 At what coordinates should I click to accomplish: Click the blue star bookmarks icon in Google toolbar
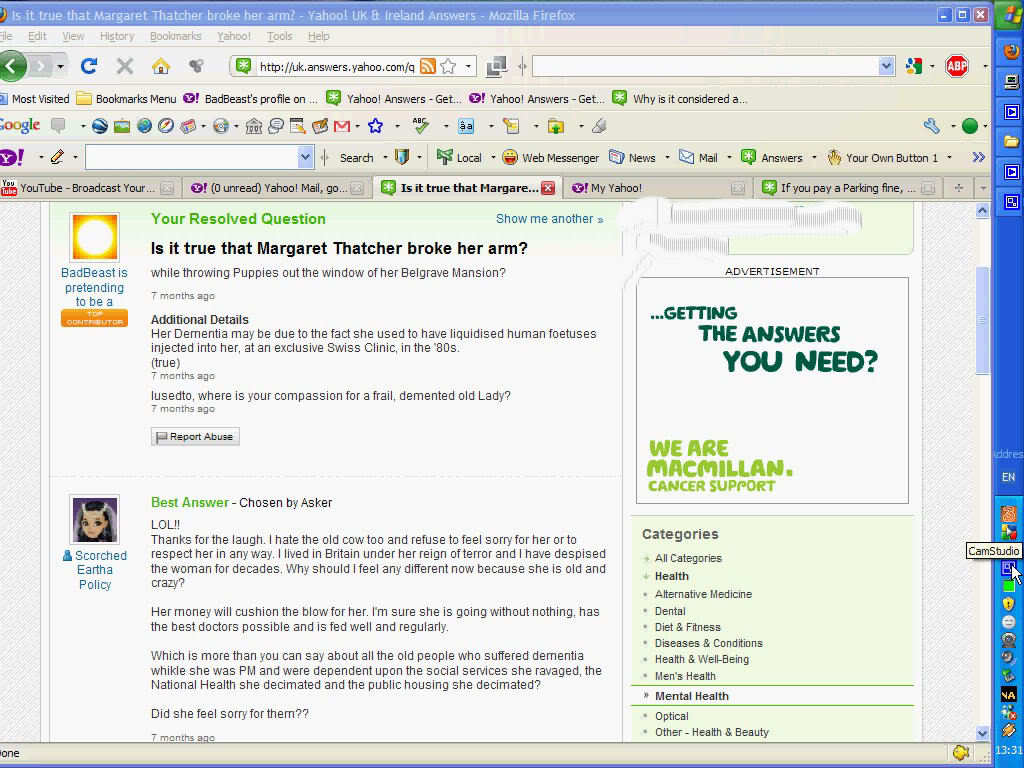point(376,125)
